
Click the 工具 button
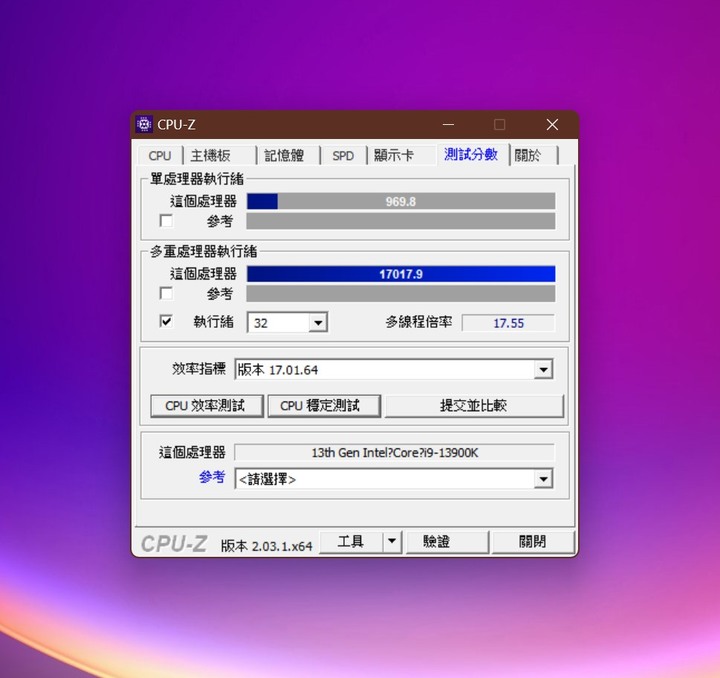coord(351,542)
